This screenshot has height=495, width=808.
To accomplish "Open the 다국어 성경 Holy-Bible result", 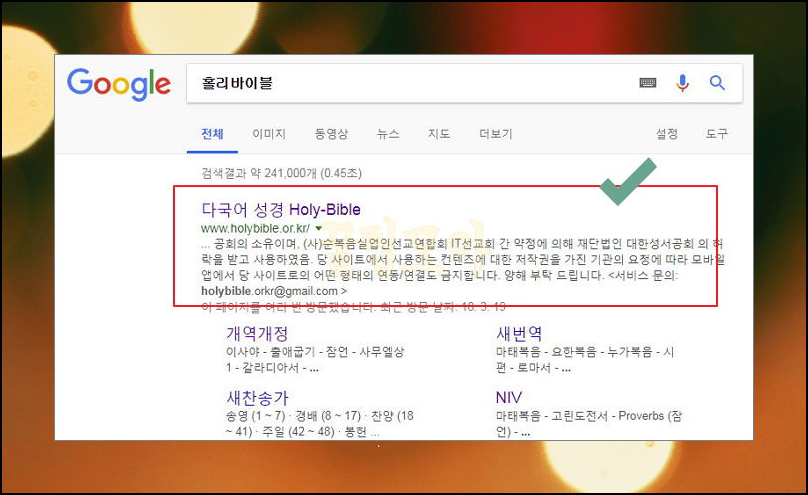I will coord(281,210).
